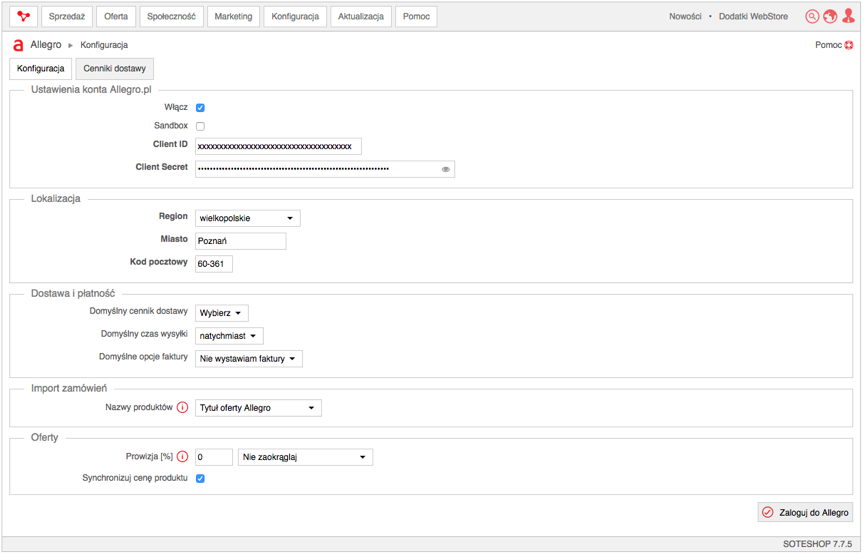Open Domyślny czas wysyłki dropdown
The image size is (864, 554).
click(229, 336)
